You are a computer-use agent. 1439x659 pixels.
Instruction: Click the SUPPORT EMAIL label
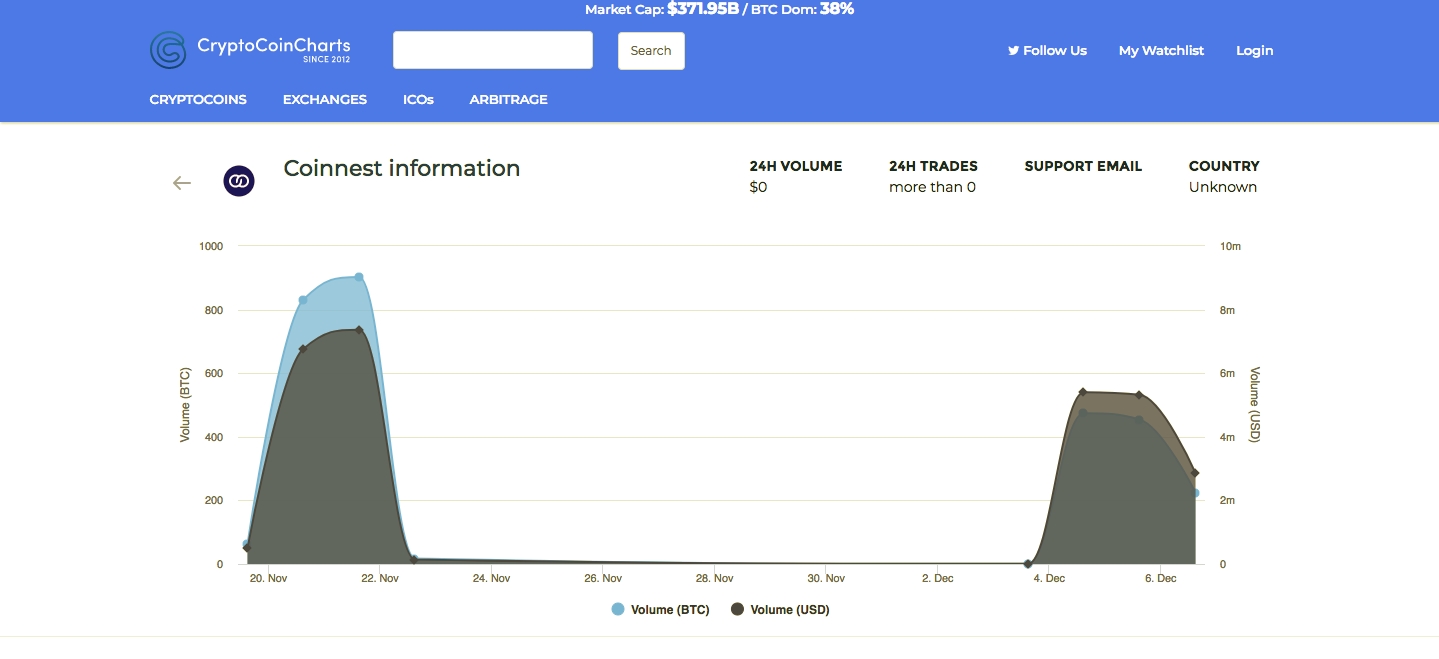point(1083,166)
